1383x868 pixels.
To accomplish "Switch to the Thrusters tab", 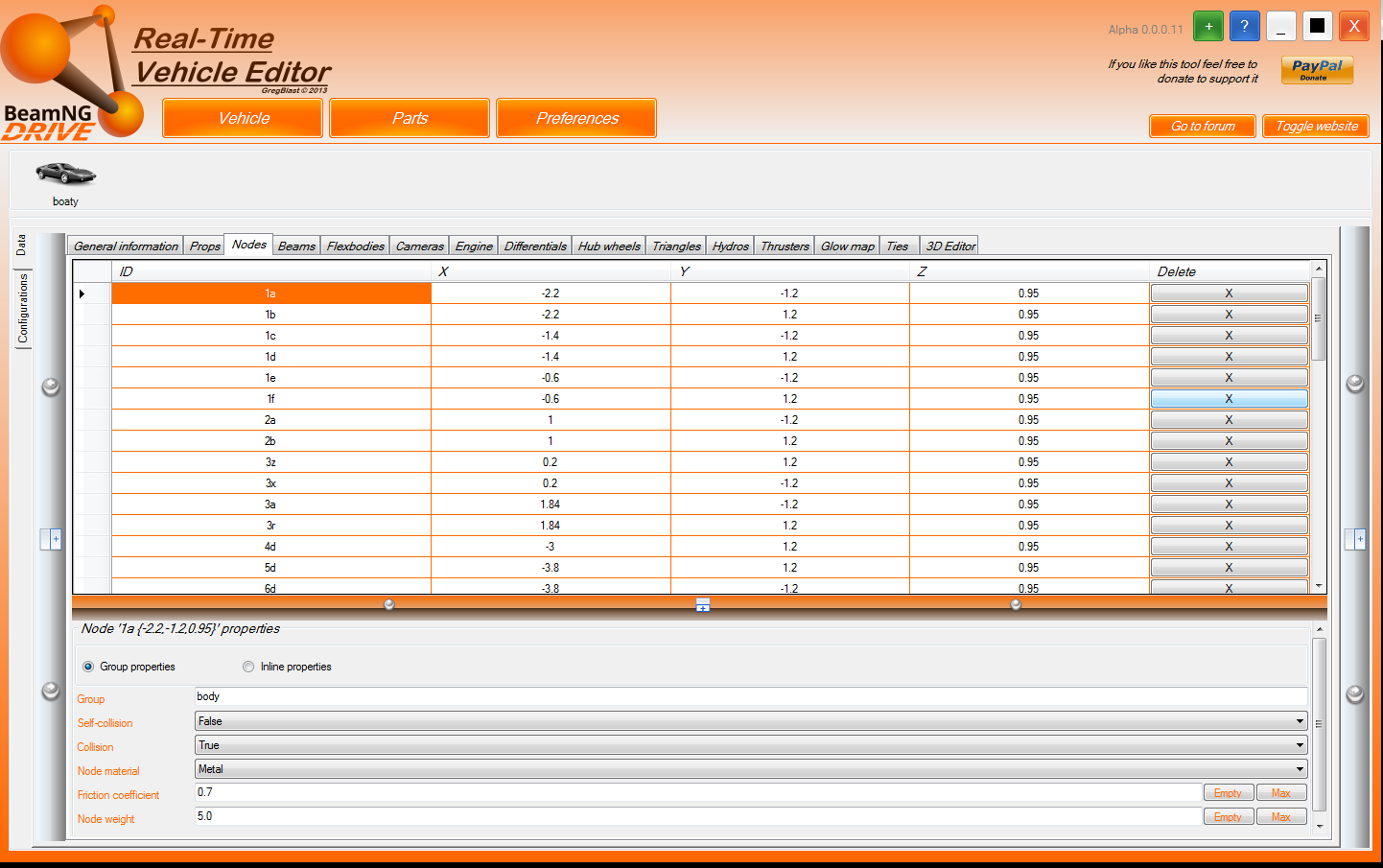I will click(x=785, y=246).
